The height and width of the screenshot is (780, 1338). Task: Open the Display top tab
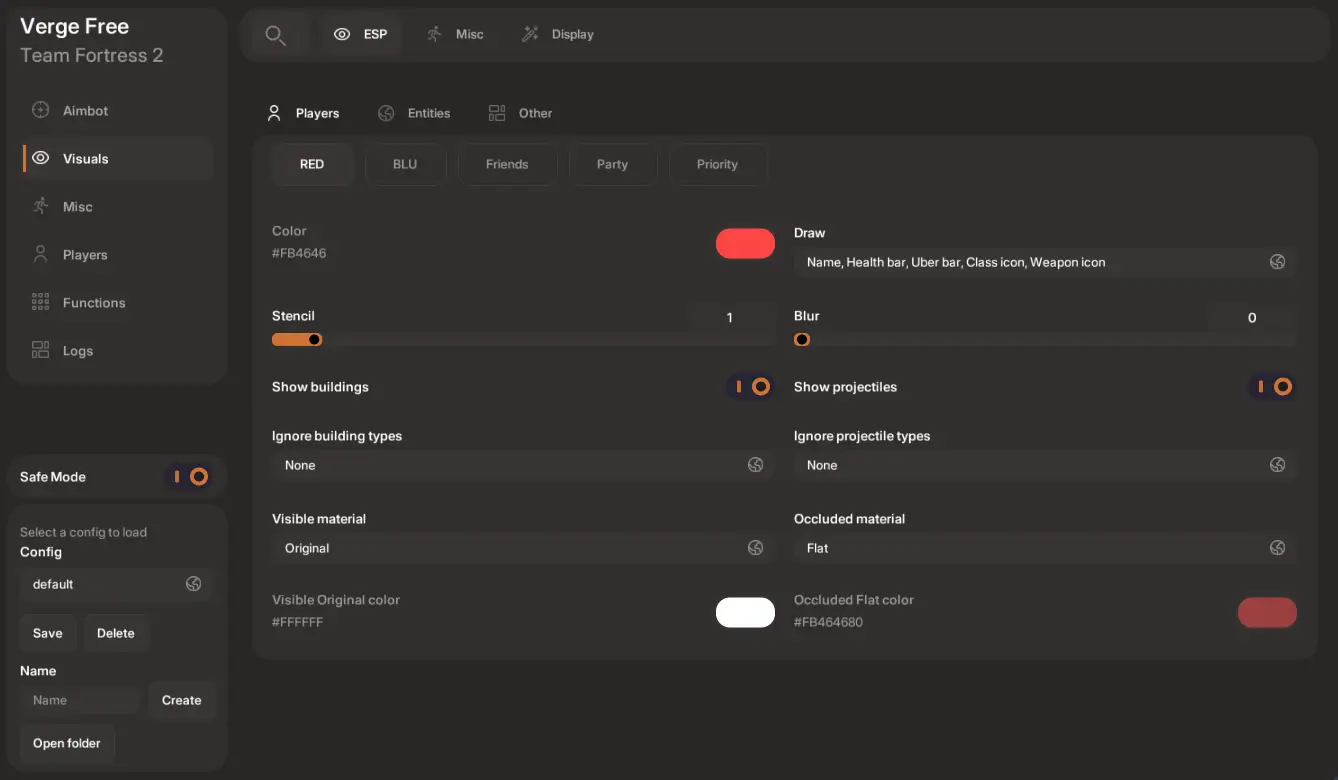[x=558, y=34]
